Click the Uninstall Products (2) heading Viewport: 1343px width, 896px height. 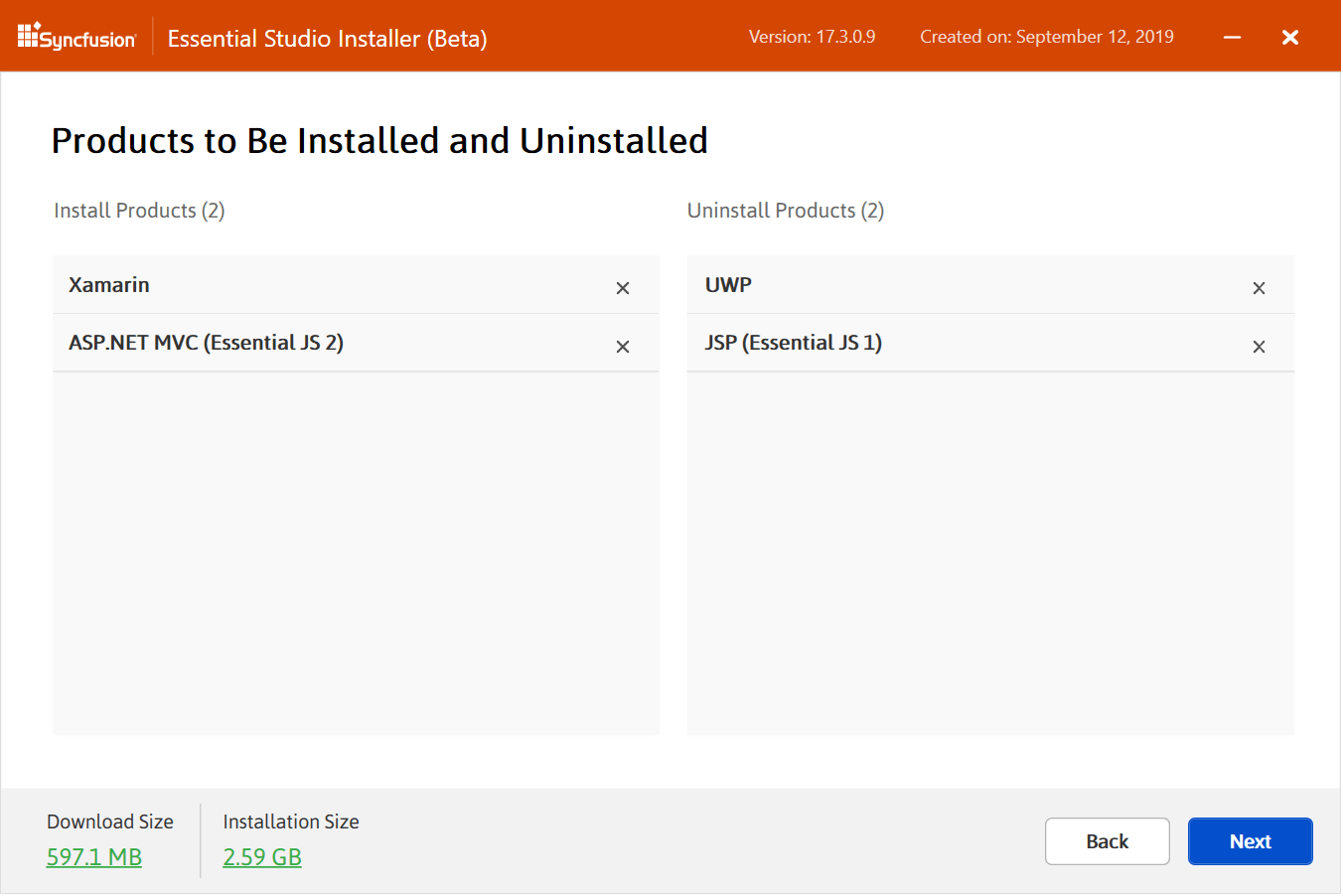coord(785,211)
